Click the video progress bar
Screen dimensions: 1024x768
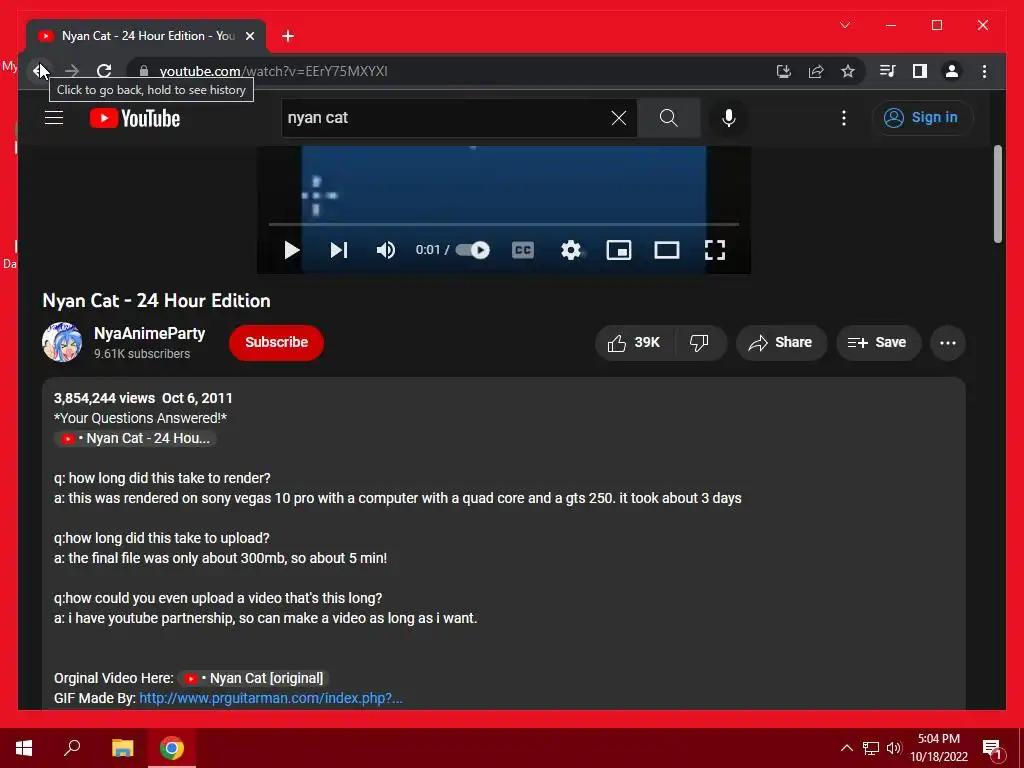click(504, 224)
